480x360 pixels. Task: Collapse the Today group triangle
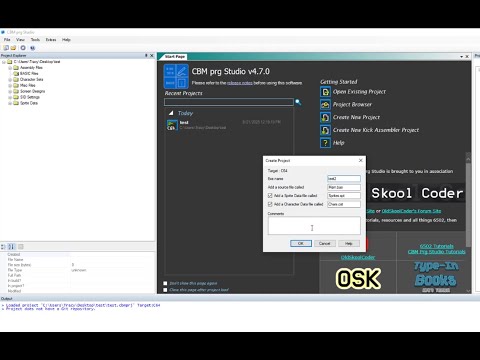[x=171, y=113]
